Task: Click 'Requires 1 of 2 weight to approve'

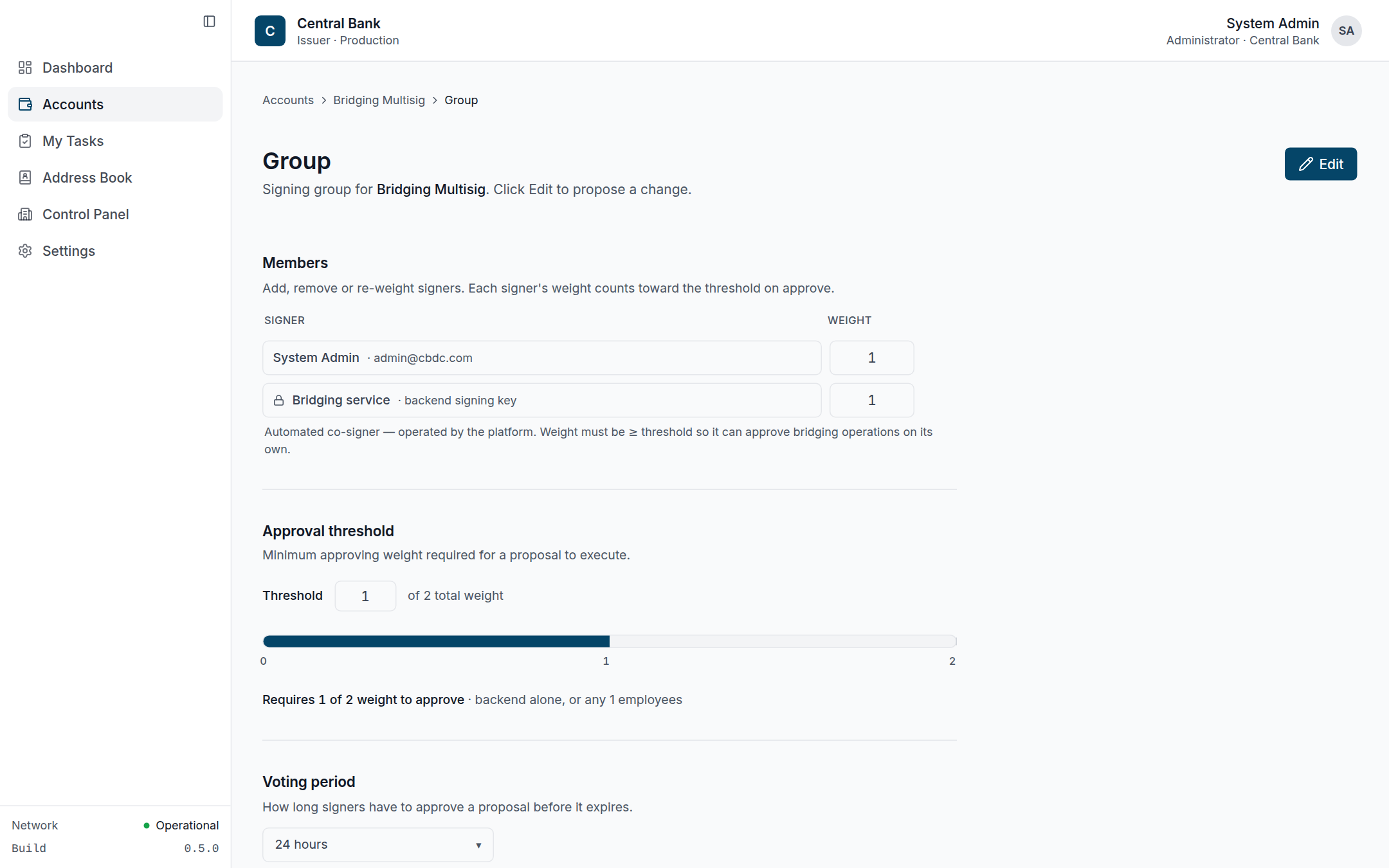Action: 363,700
